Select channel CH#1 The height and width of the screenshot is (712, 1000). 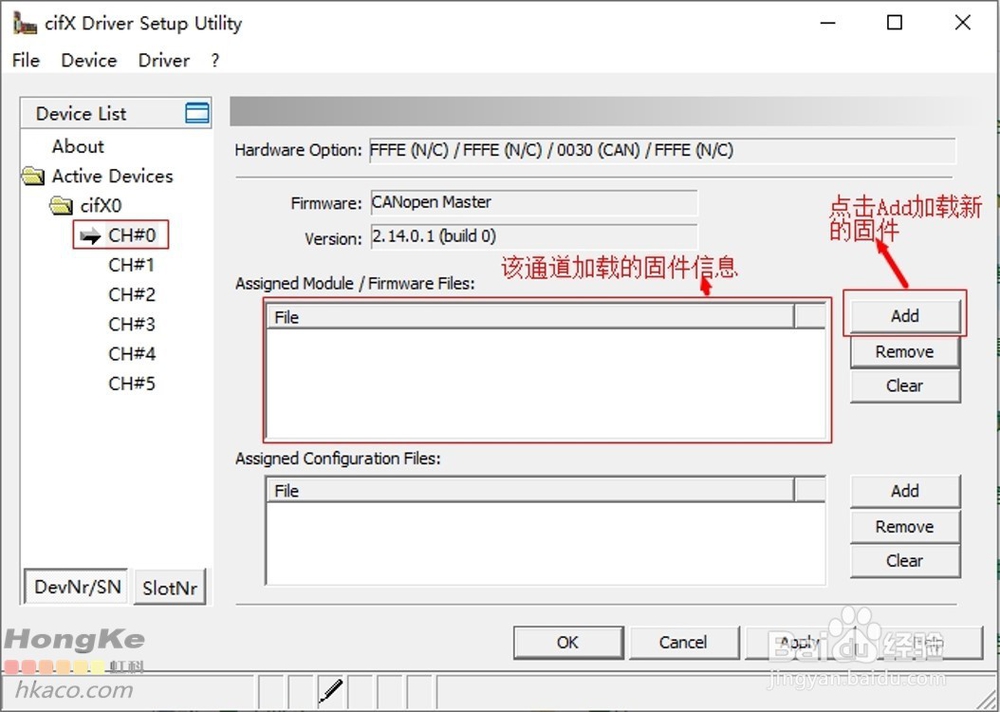click(131, 265)
